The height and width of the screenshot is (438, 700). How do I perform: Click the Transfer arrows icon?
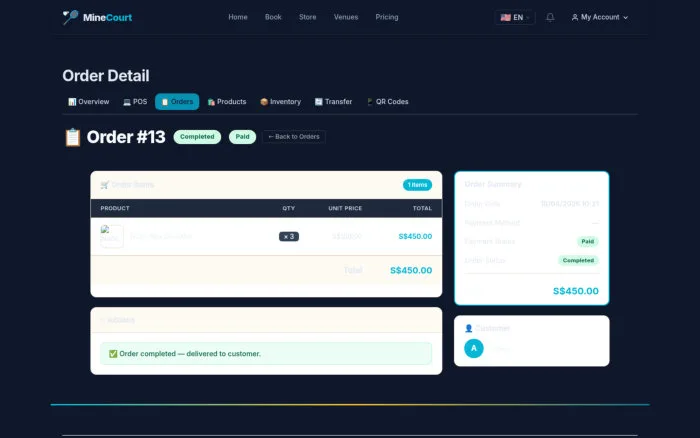pyautogui.click(x=318, y=102)
